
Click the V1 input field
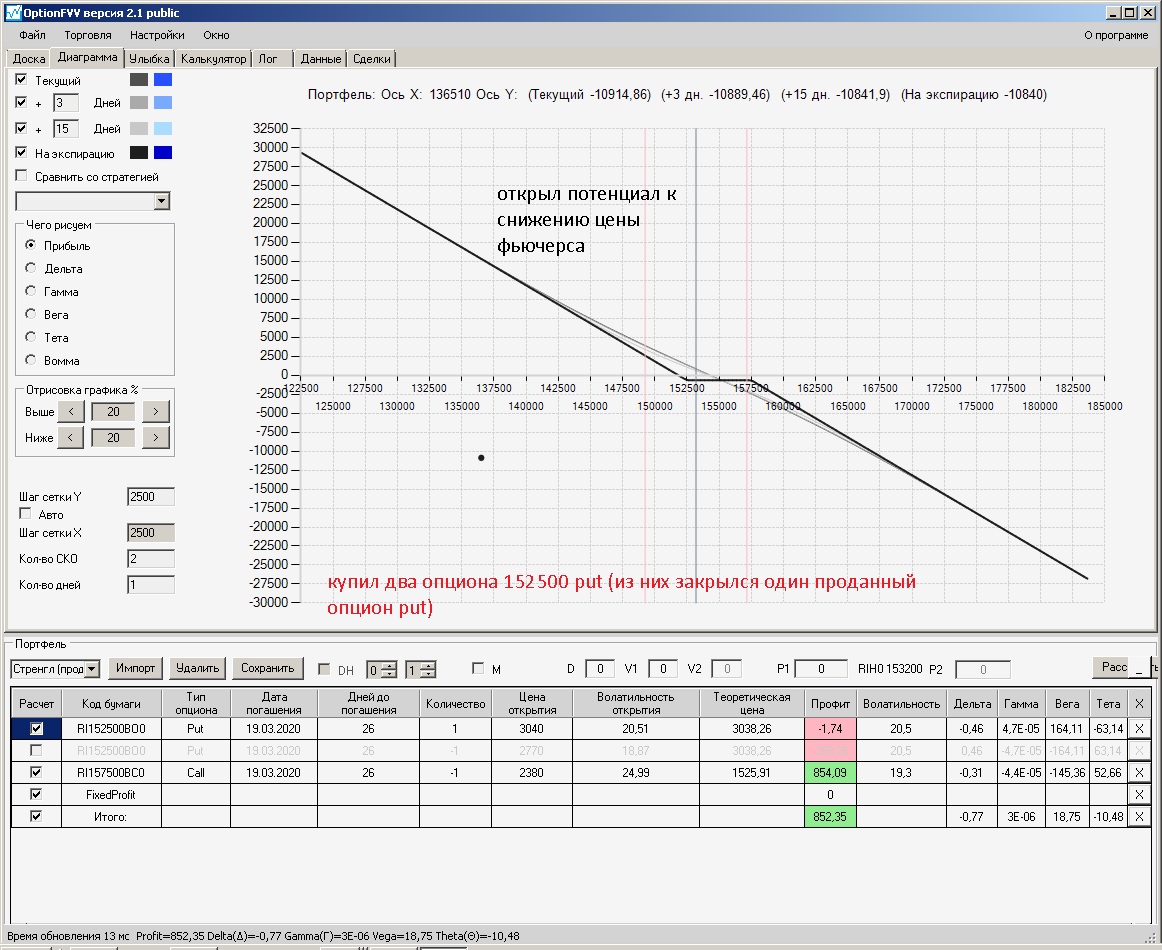click(663, 669)
